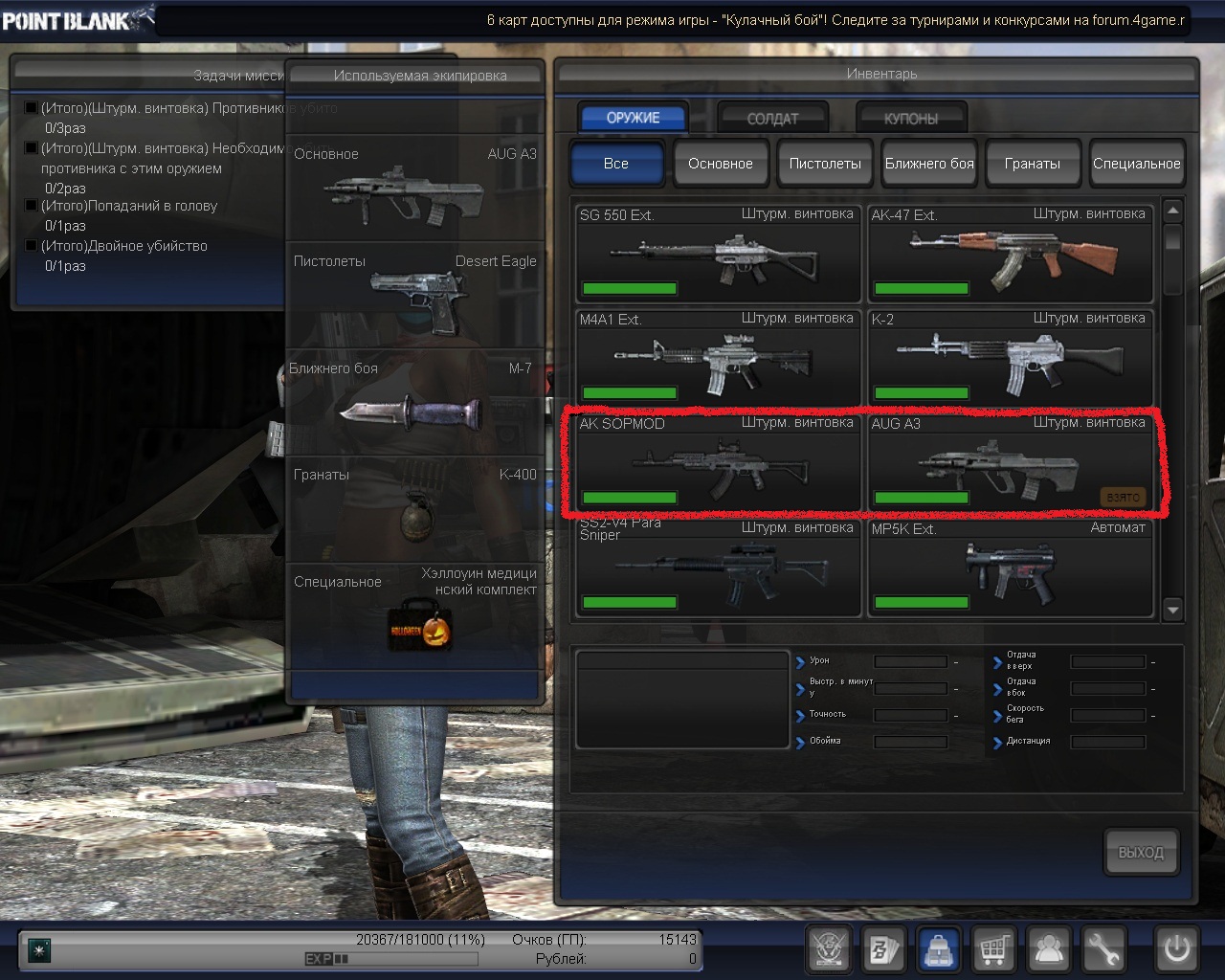This screenshot has width=1225, height=980.
Task: Select the equipped K-400 grenade slot
Action: tap(415, 508)
